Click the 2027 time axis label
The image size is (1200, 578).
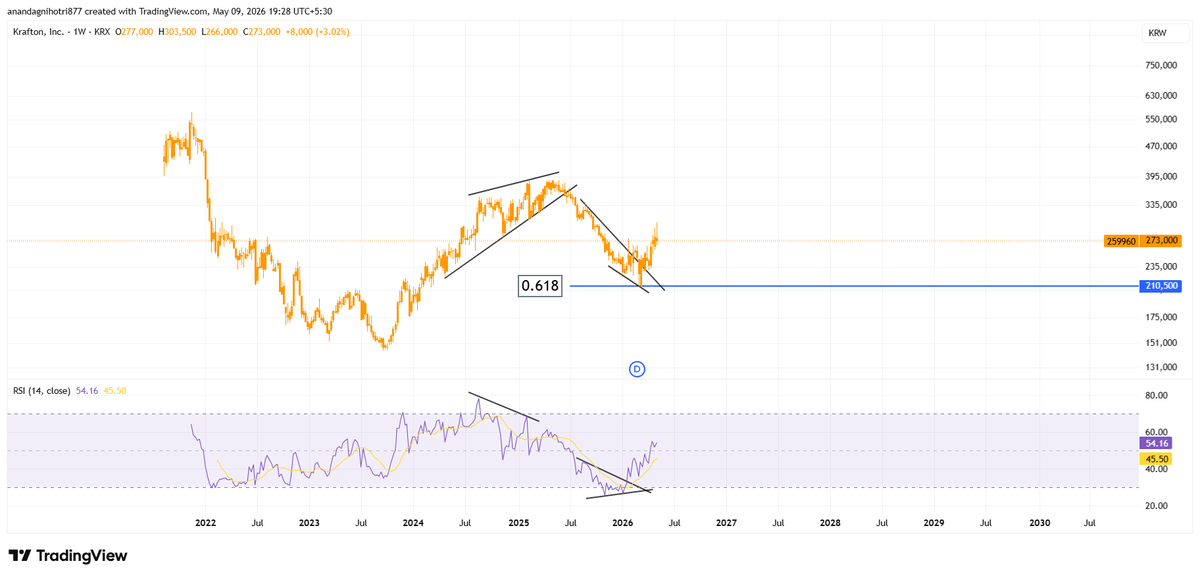coord(726,523)
